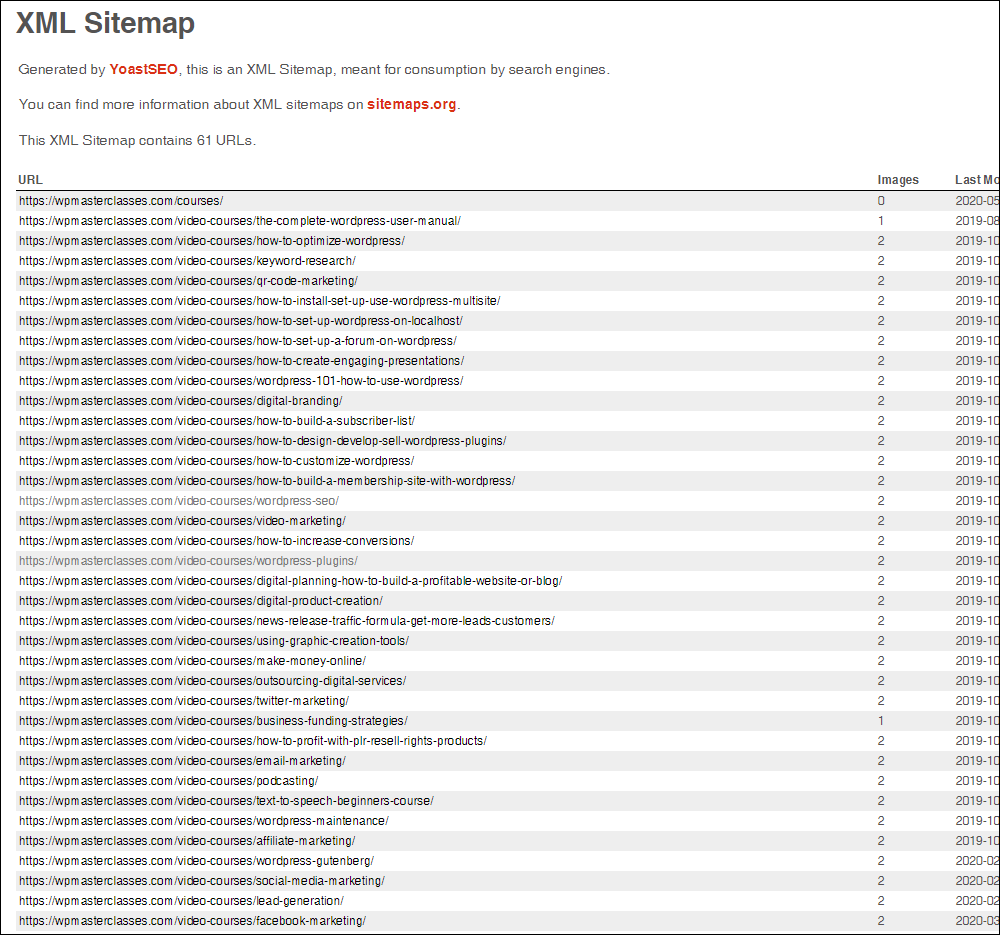Click the 'contains 61 URLs' sentence
This screenshot has height=935, width=1000.
(137, 140)
